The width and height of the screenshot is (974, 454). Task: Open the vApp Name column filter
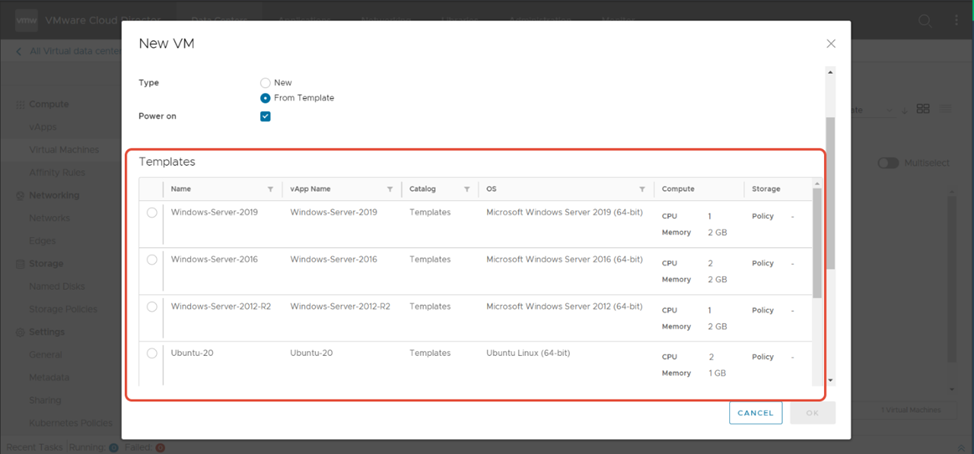click(x=389, y=189)
